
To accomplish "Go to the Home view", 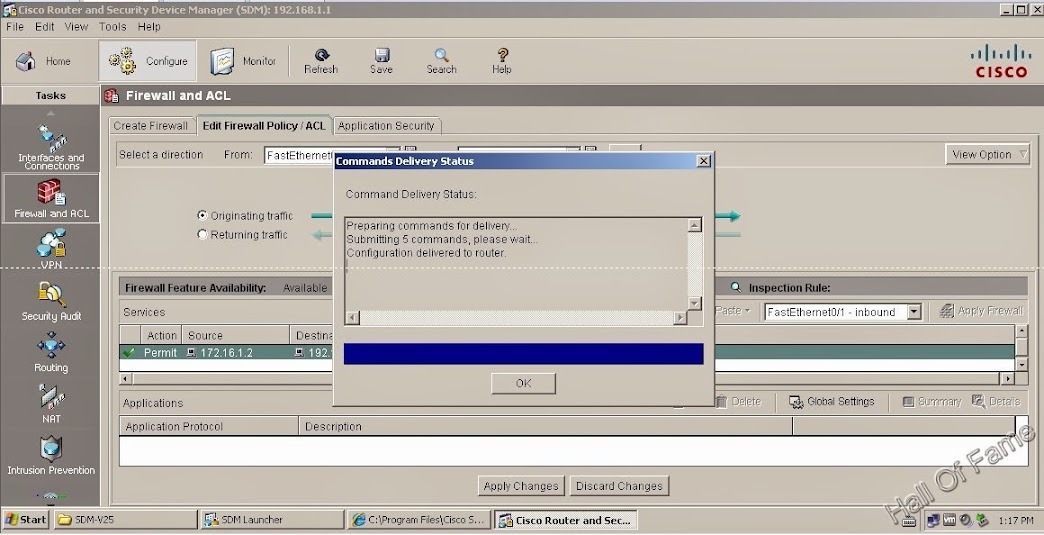I will 43,61.
